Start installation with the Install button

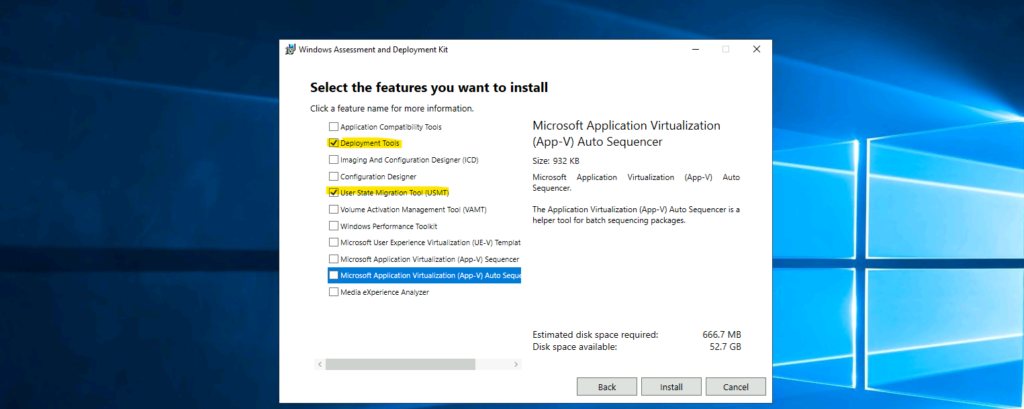(x=671, y=387)
